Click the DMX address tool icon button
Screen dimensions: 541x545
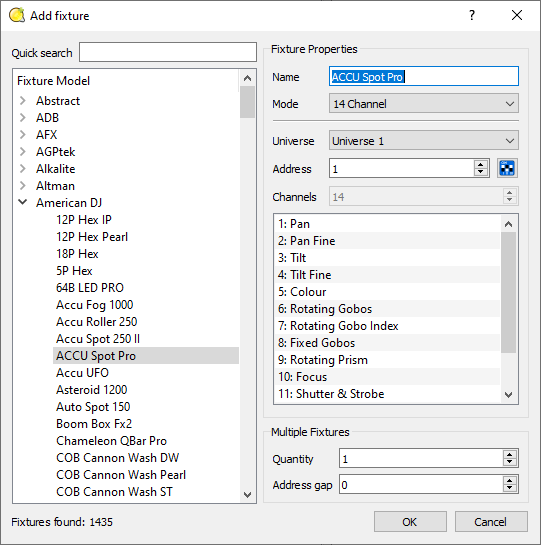(x=507, y=169)
